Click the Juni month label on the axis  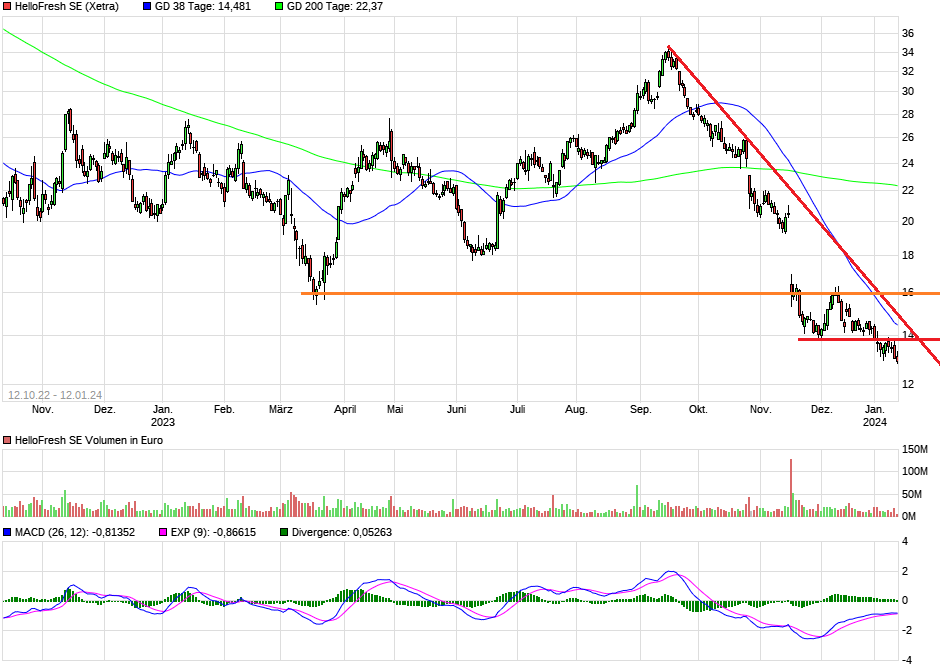(x=457, y=409)
